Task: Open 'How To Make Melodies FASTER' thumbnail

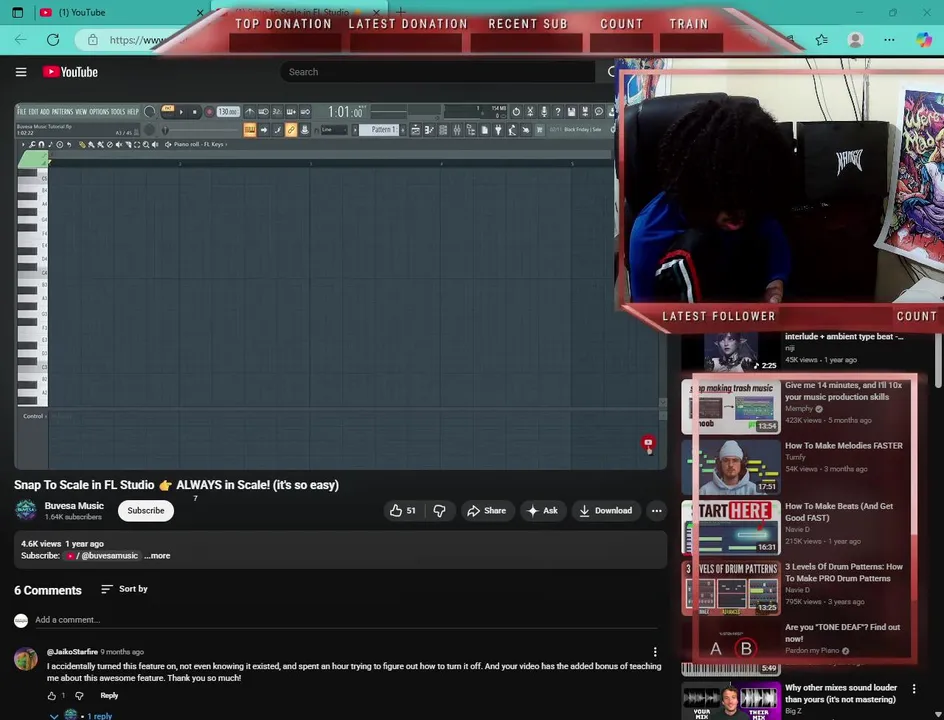Action: 731,467
